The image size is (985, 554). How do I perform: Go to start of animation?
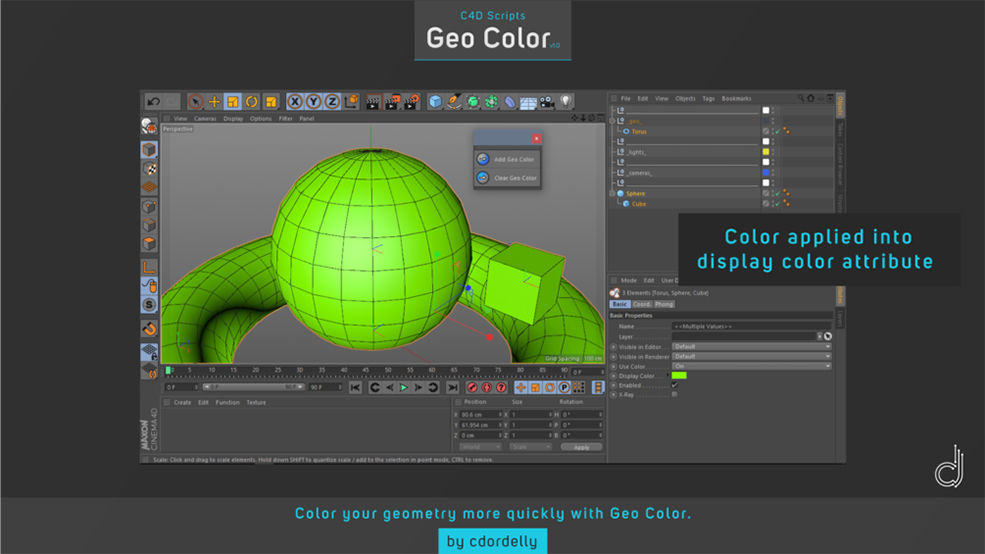(x=355, y=388)
